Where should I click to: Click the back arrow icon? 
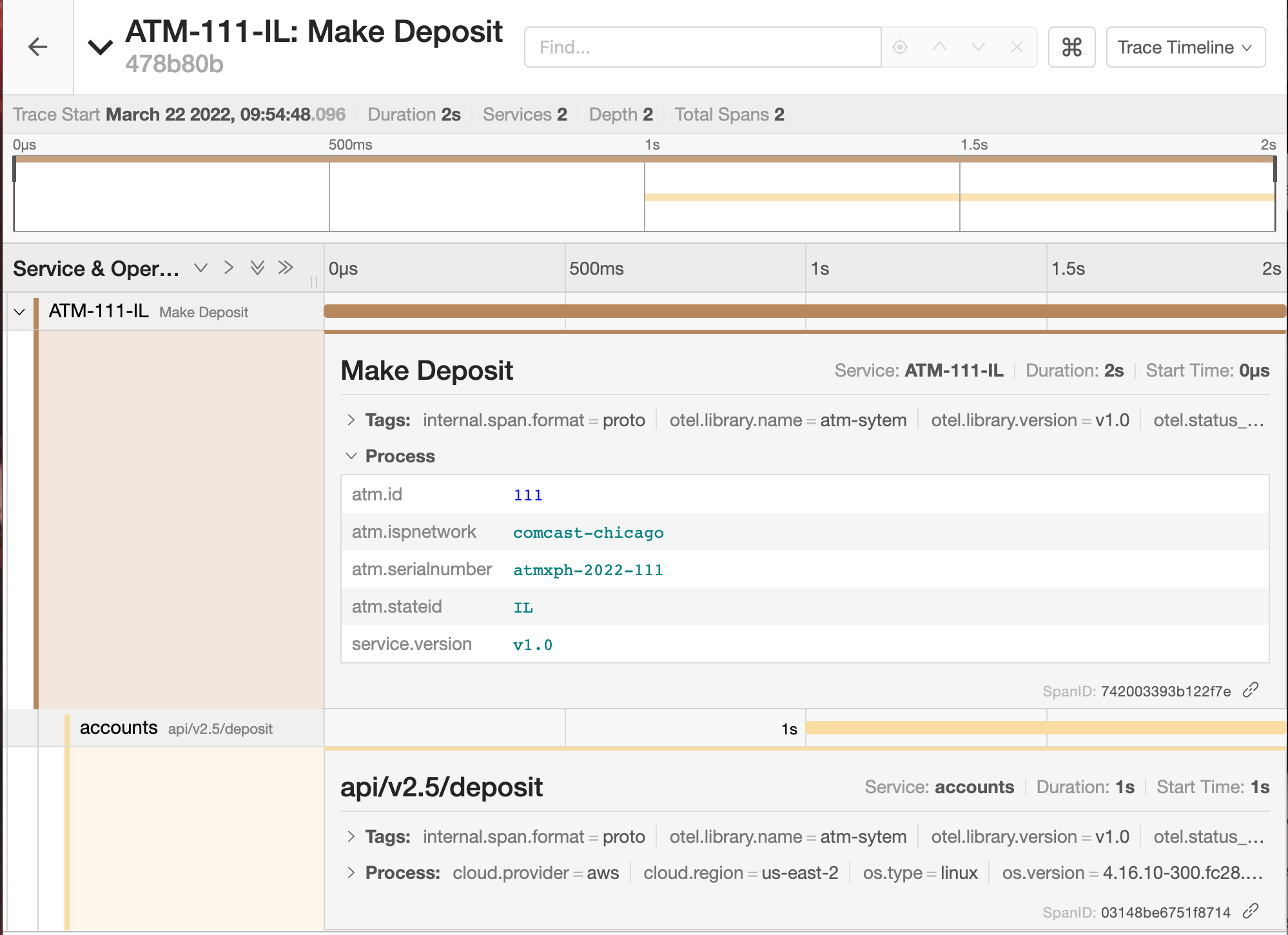point(38,47)
